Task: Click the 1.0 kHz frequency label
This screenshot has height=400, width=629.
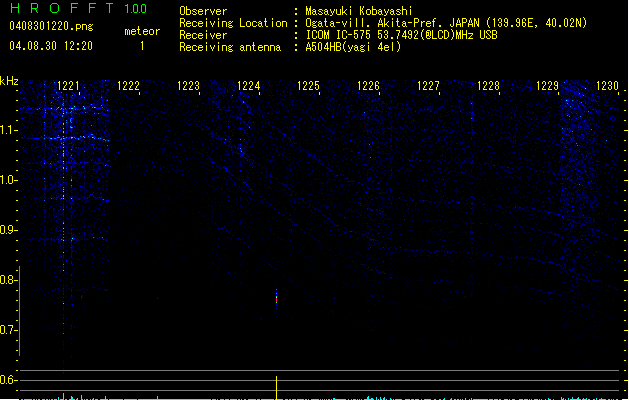Action: coord(8,180)
